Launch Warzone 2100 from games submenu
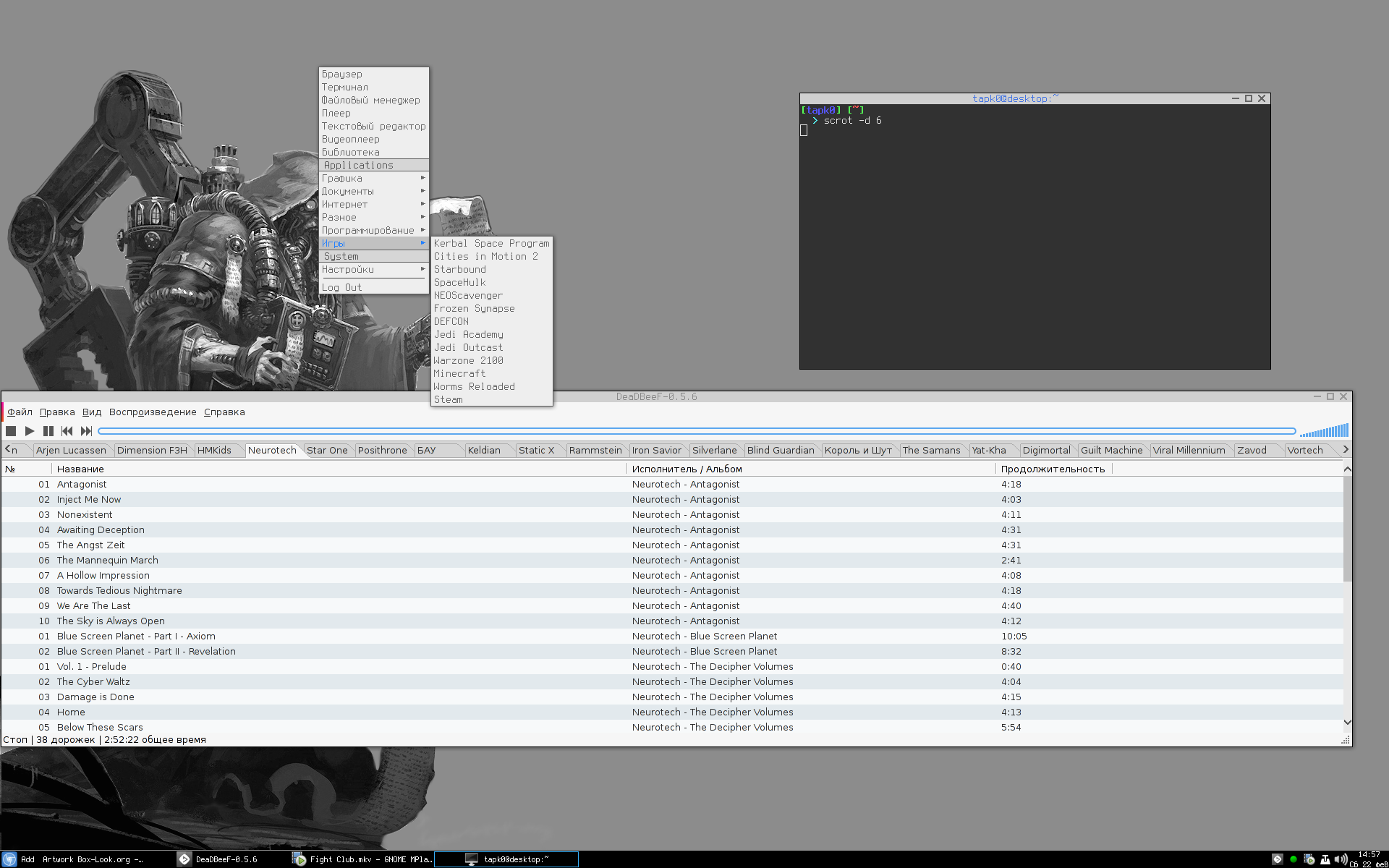The width and height of the screenshot is (1389, 868). point(492,360)
